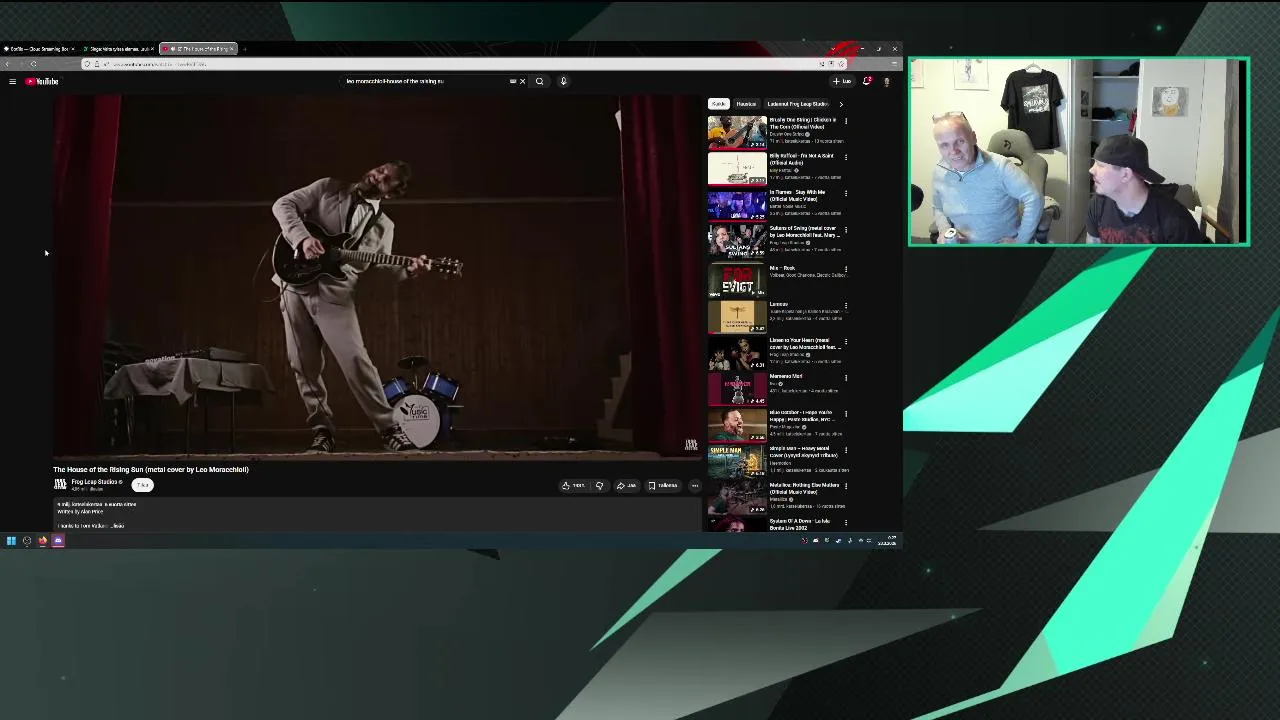Reload the page from the browser toolbar
Viewport: 1280px width, 720px height.
[33, 64]
